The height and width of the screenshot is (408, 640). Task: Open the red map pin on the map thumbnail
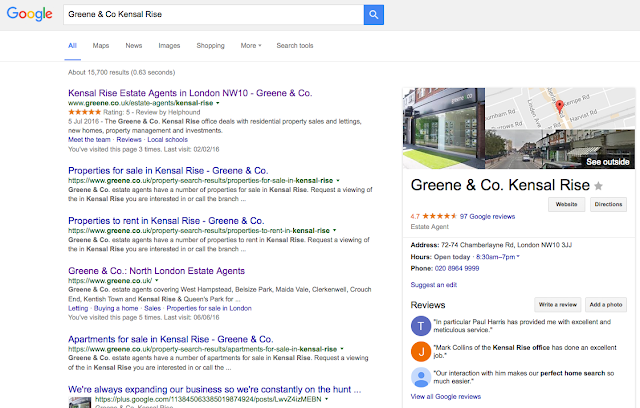(560, 106)
